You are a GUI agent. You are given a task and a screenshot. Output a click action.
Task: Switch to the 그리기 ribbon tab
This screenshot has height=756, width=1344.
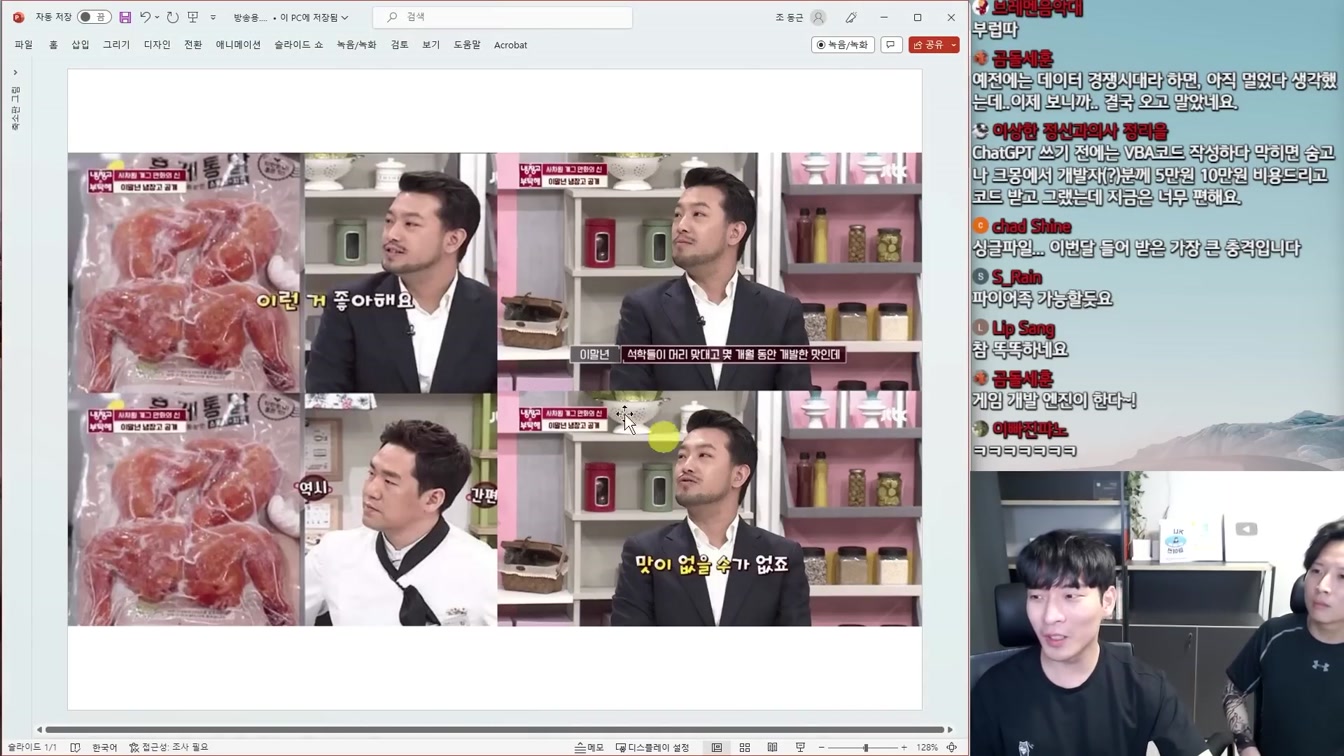coord(116,45)
